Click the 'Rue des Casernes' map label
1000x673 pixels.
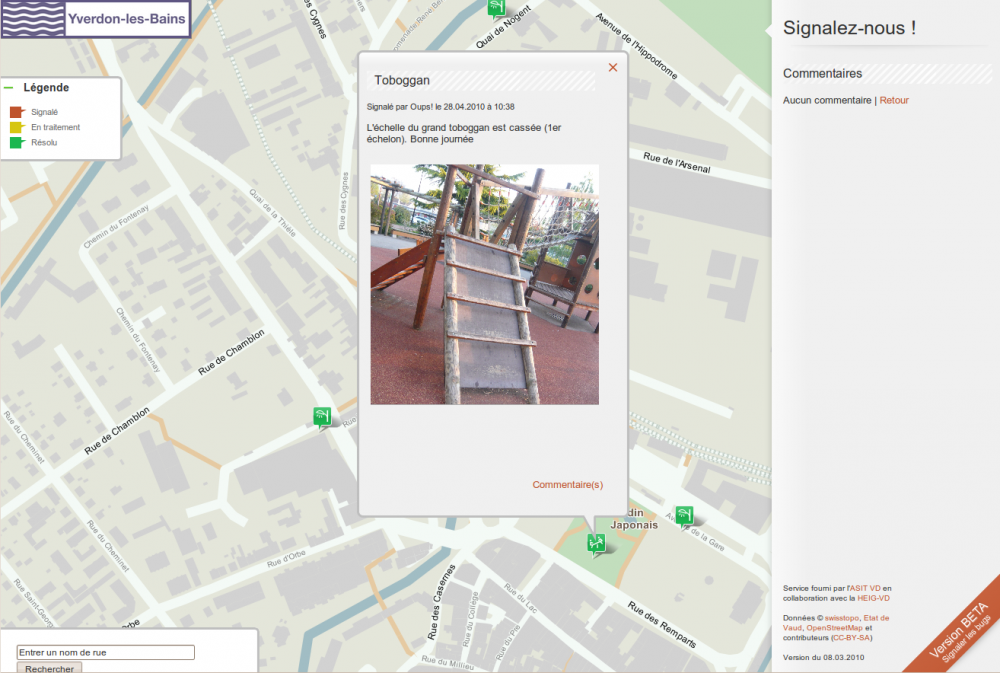point(441,602)
